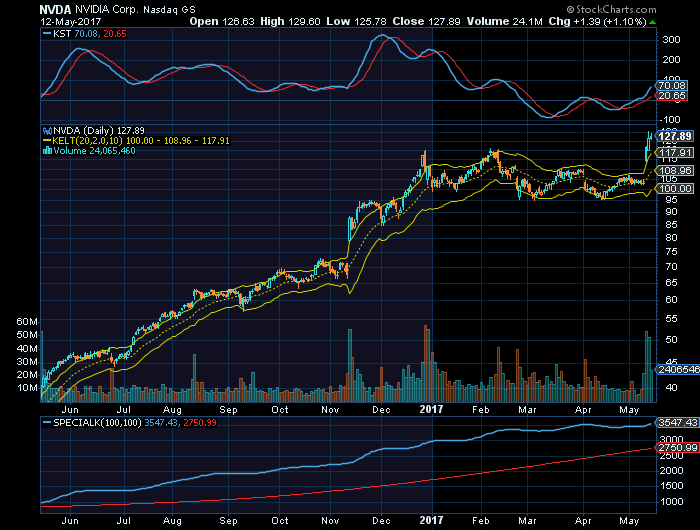Click the Chg +1.39 (+1.10%) readout
This screenshot has width=700, height=530.
(x=597, y=21)
